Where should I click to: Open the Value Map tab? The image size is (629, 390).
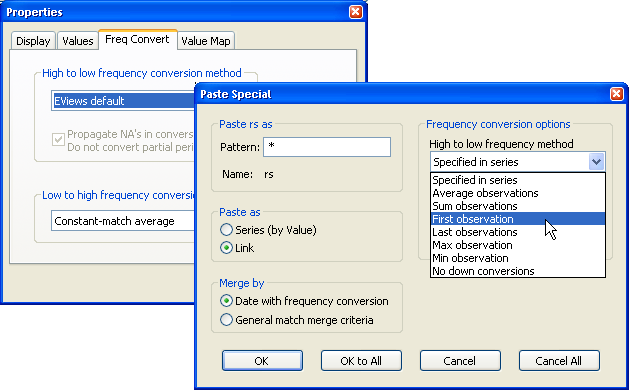(x=206, y=41)
